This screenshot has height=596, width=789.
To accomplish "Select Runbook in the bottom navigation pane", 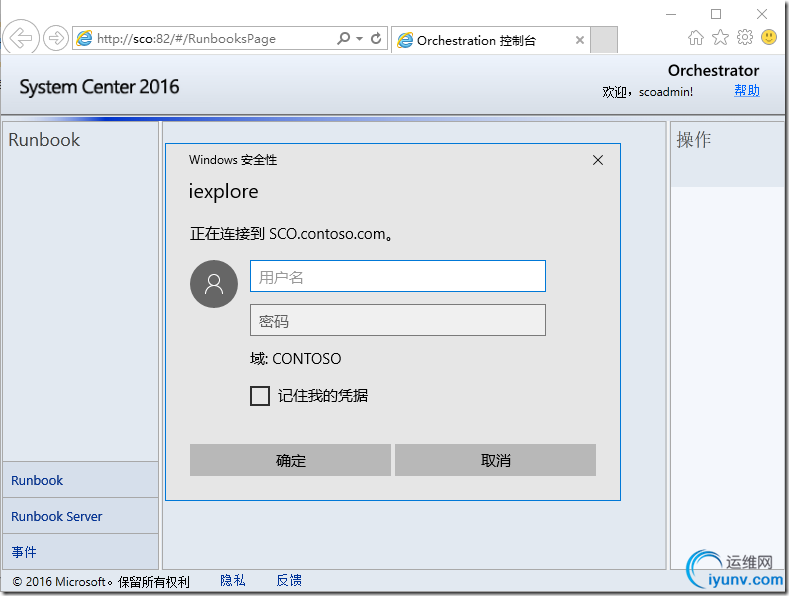I will click(81, 480).
